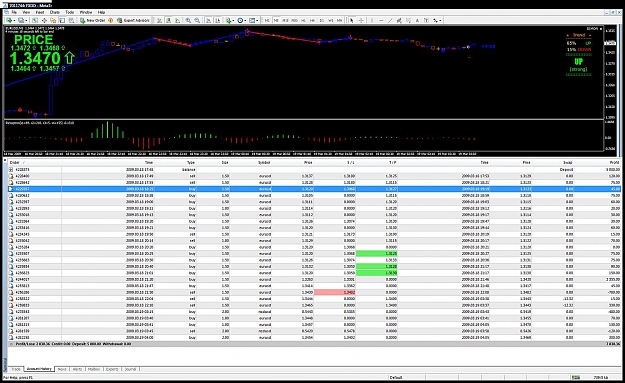The height and width of the screenshot is (383, 625).
Task: Select the W1 timeframe
Action: coord(331,20)
